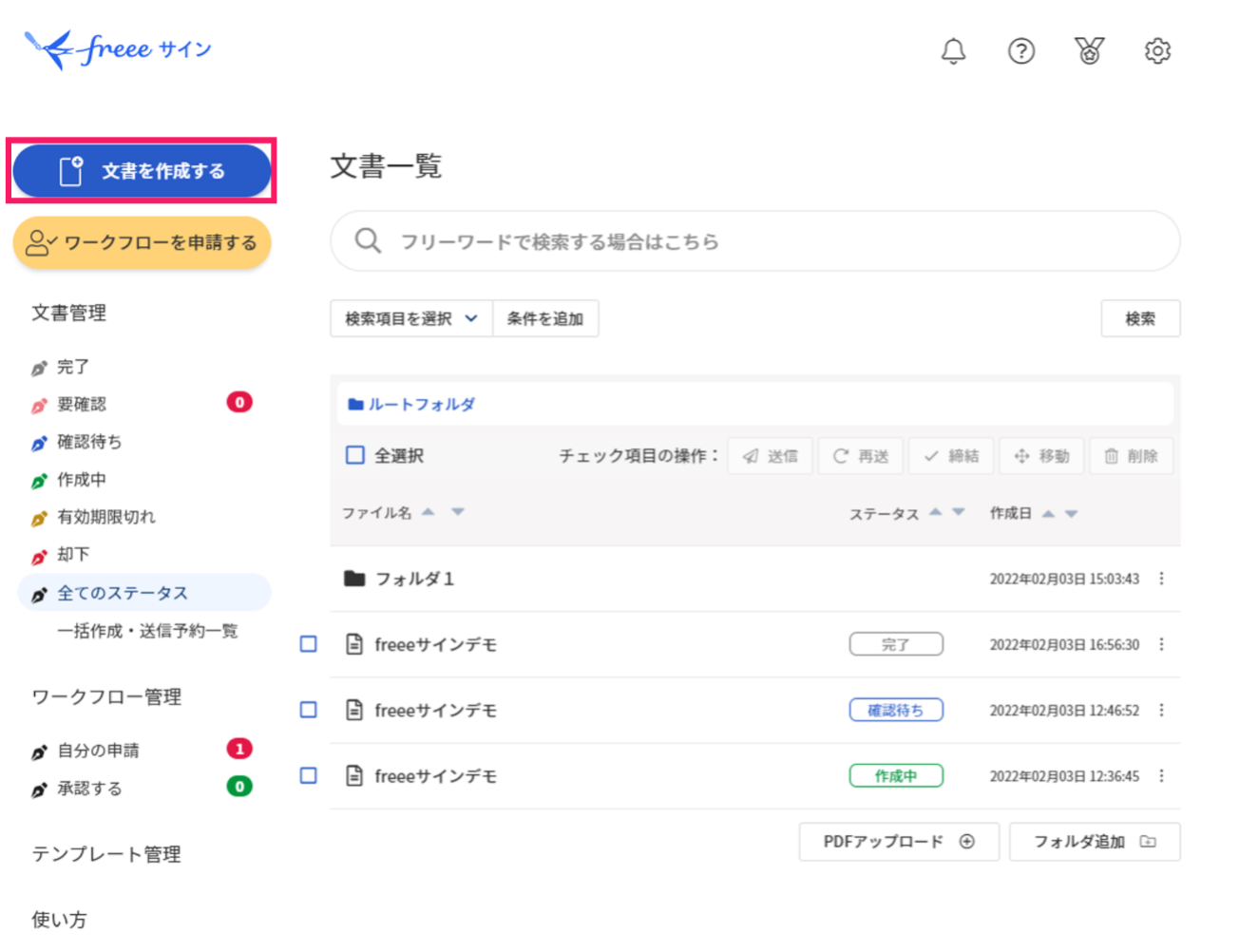Click the ルートフォルダ folder icon
Screen dimensions: 1239x952
click(x=355, y=404)
